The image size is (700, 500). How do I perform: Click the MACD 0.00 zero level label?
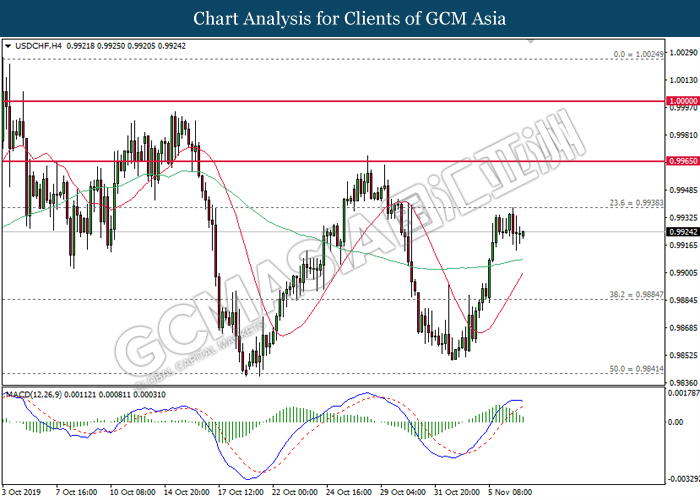click(677, 422)
